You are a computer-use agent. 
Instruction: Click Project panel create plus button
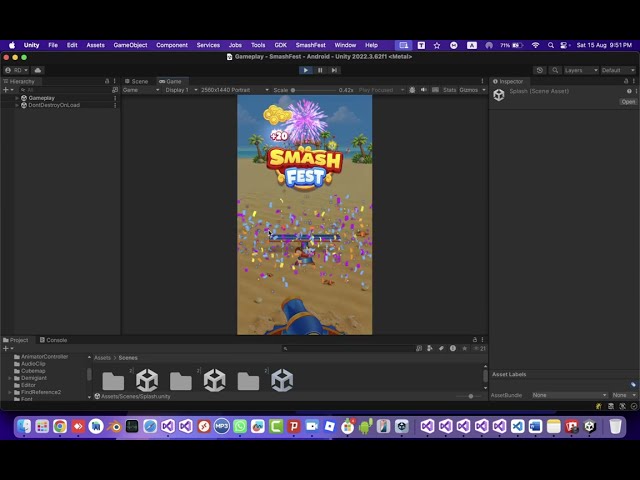coord(8,349)
